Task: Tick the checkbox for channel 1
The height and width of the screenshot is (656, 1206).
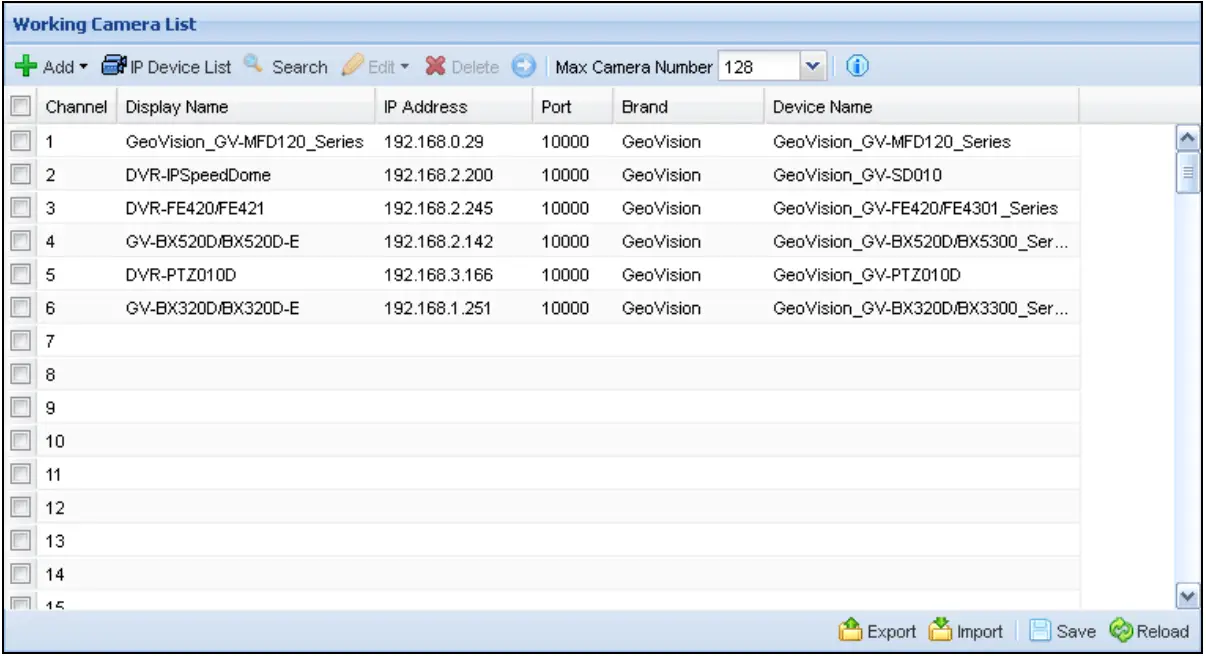Action: click(20, 142)
